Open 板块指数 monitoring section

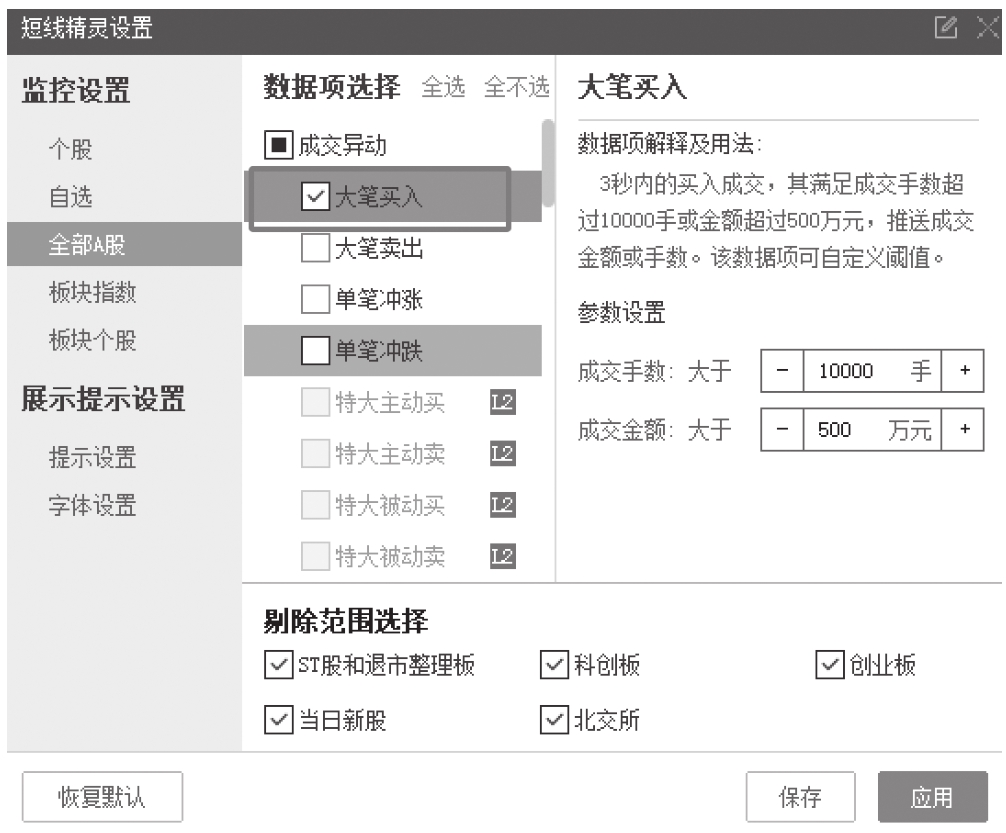[x=92, y=292]
